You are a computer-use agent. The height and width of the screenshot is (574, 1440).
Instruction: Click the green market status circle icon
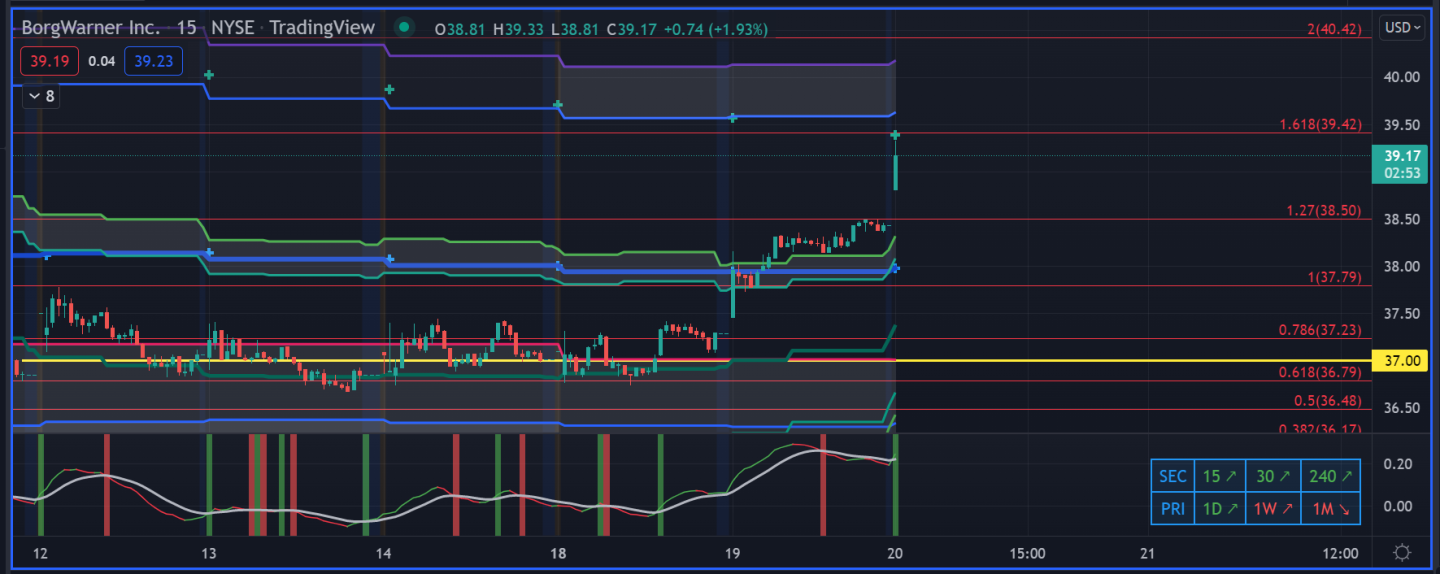pos(403,28)
